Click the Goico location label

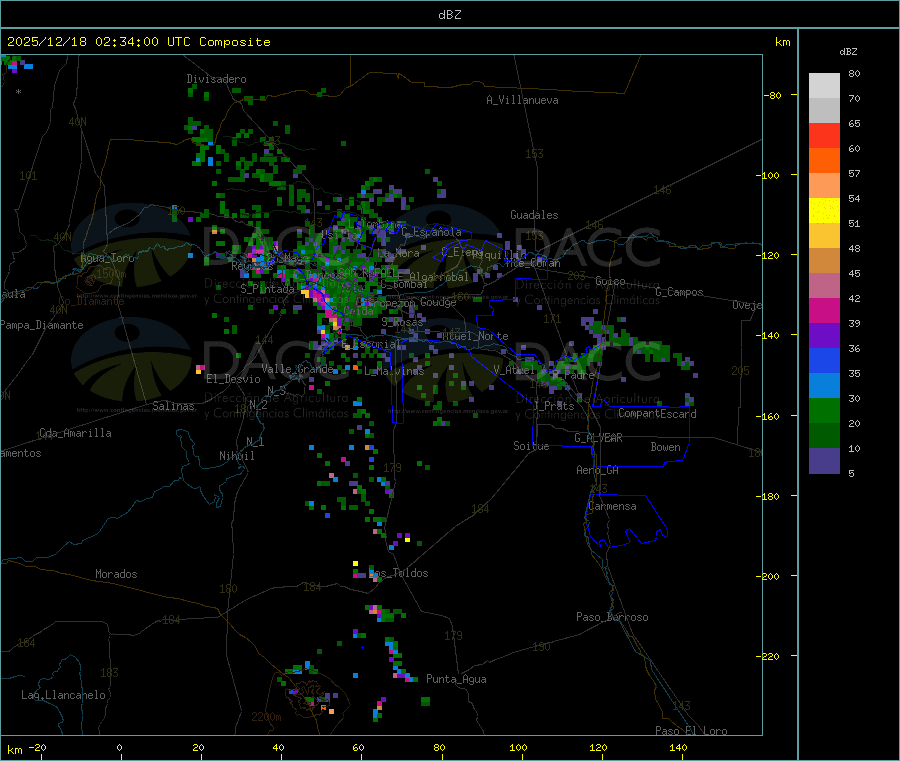coord(610,281)
